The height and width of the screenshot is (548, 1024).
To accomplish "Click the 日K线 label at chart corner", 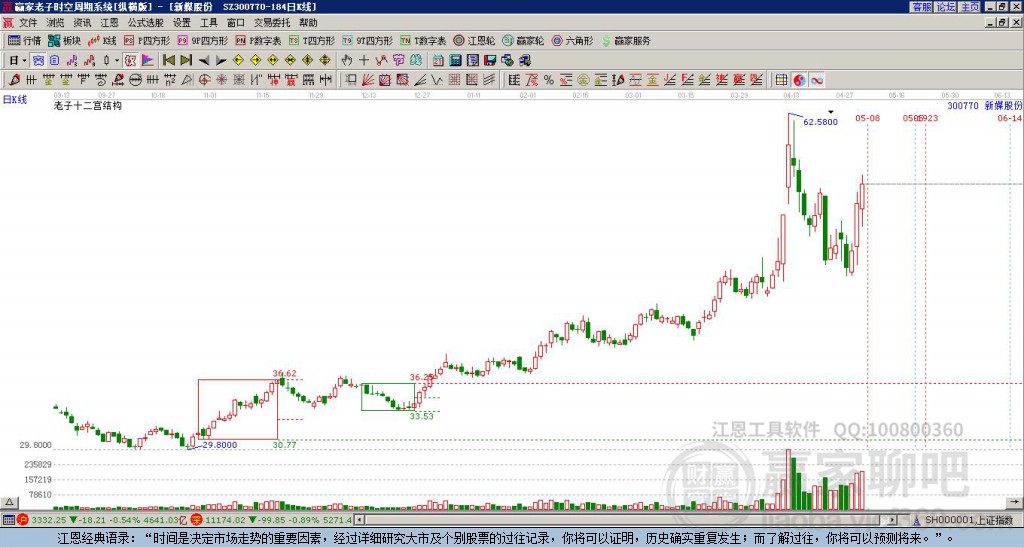I will (14, 99).
